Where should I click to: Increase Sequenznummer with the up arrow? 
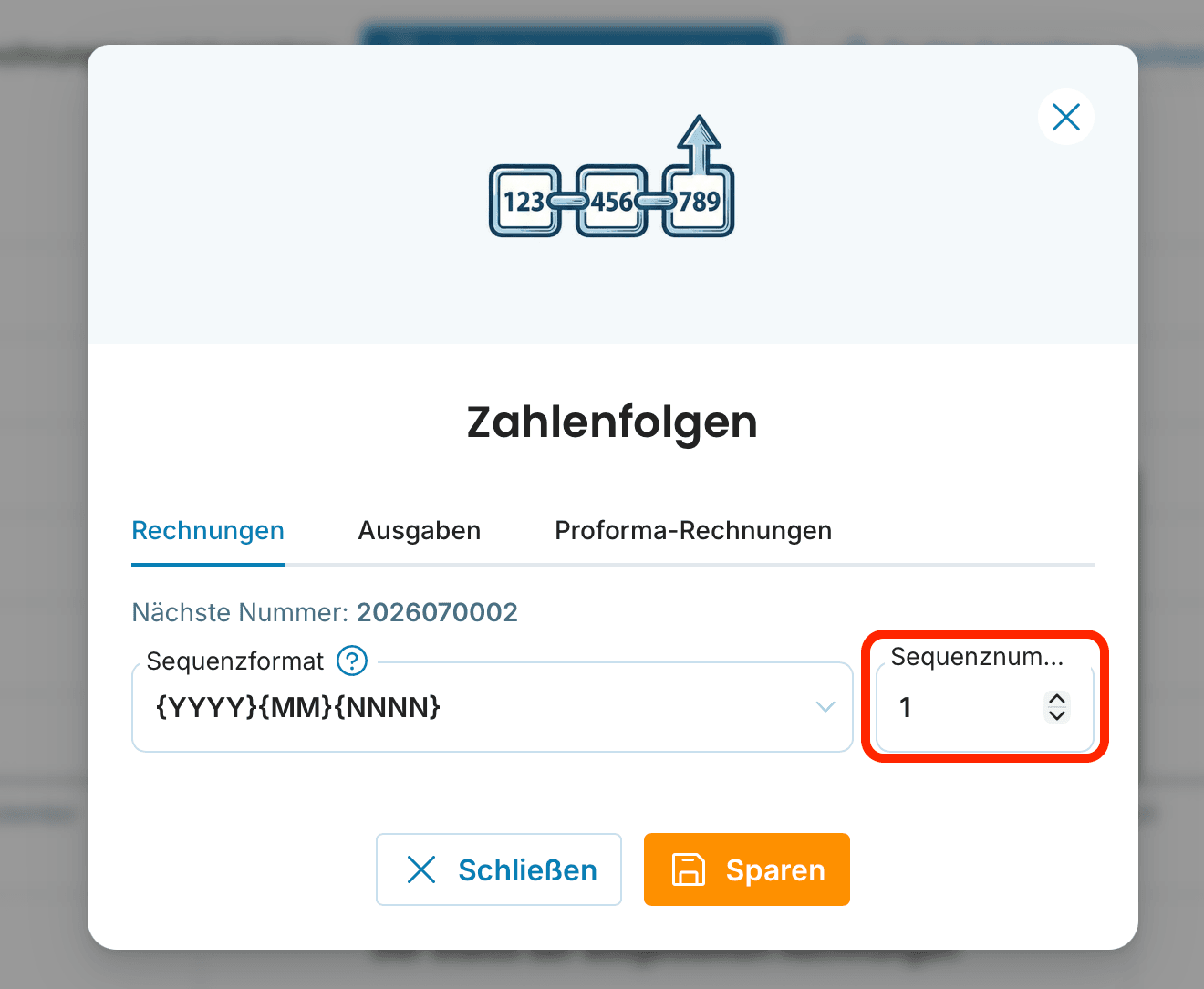click(x=1057, y=699)
